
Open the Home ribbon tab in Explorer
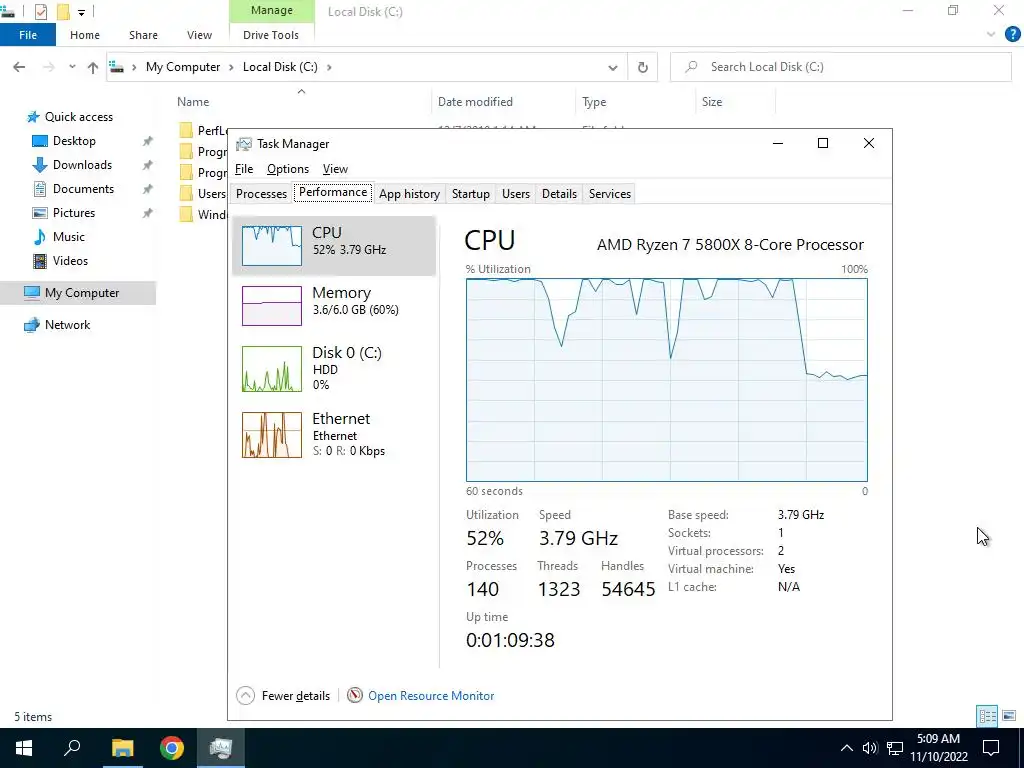tap(85, 35)
